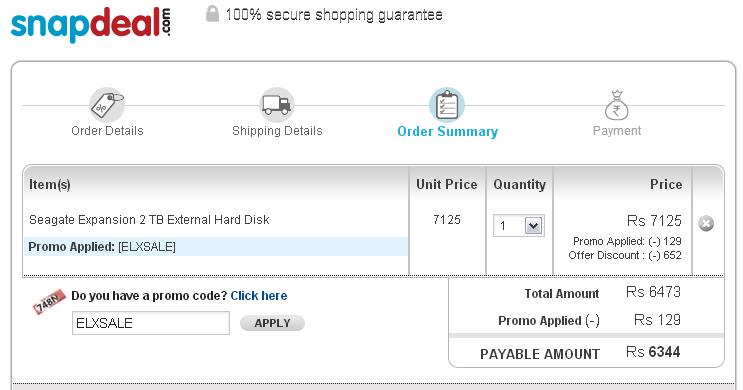Go to the Shipping Details step label

tap(277, 131)
